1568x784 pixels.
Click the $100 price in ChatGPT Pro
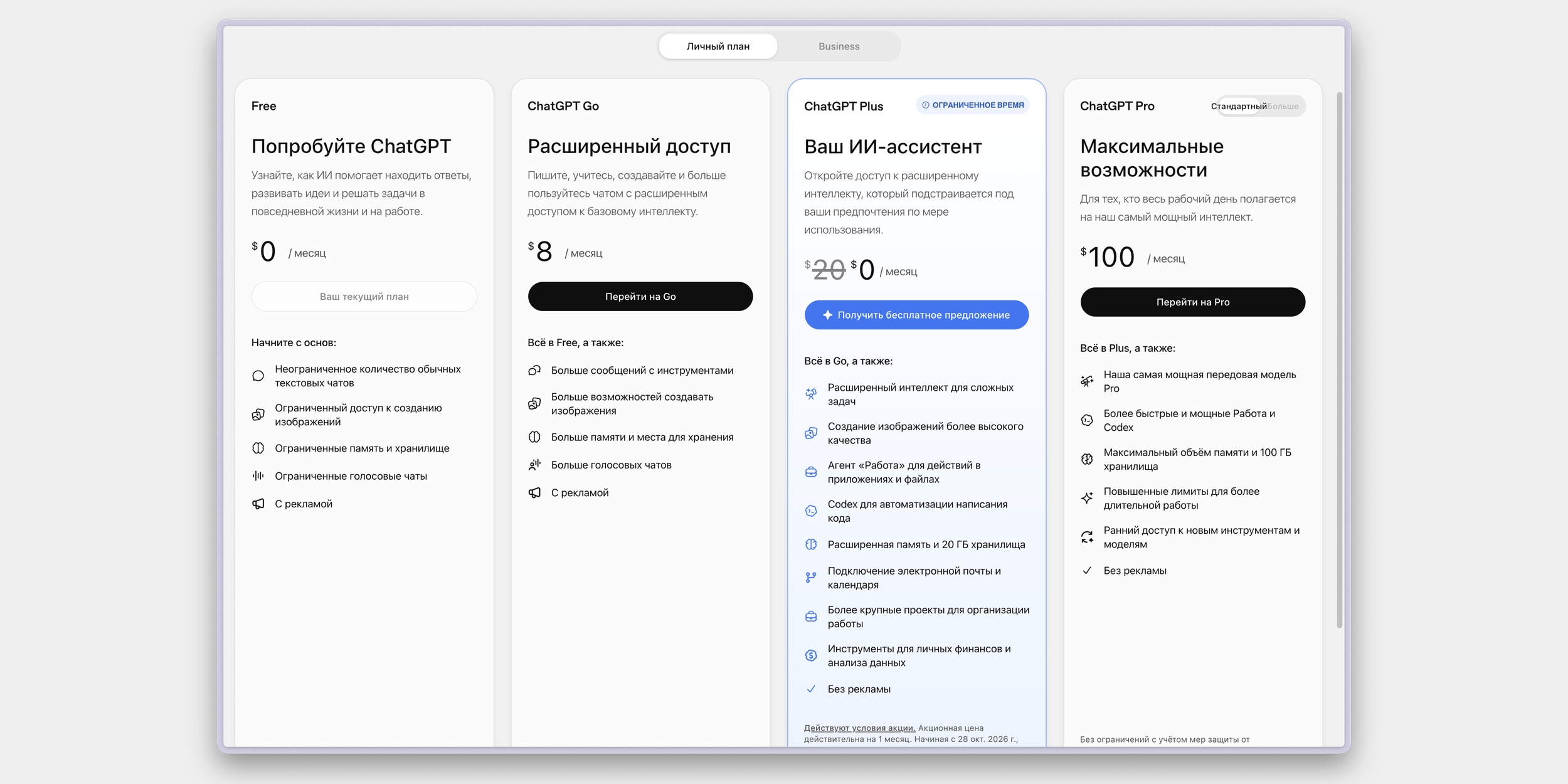[x=1108, y=257]
